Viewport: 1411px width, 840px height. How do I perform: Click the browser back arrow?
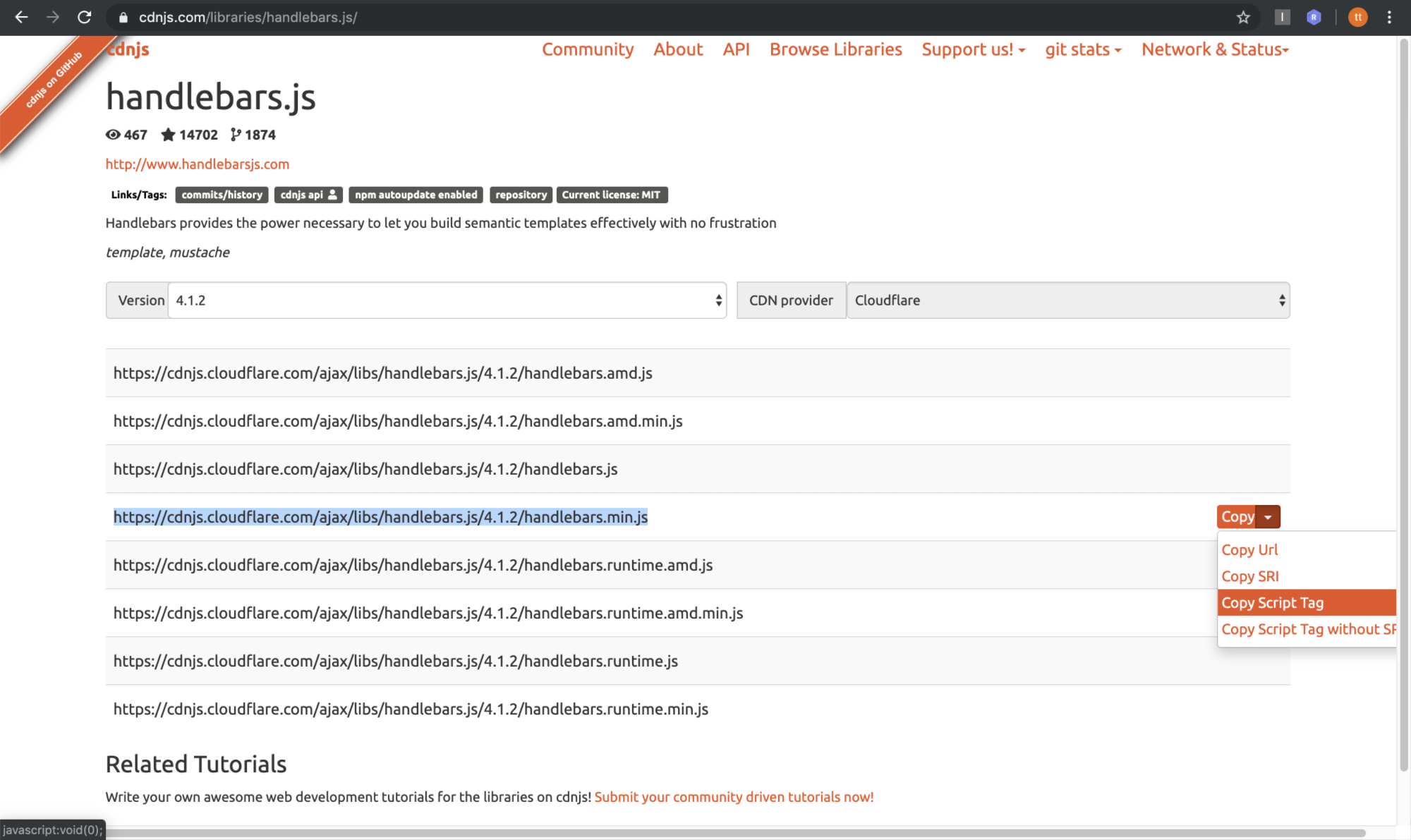(x=21, y=17)
